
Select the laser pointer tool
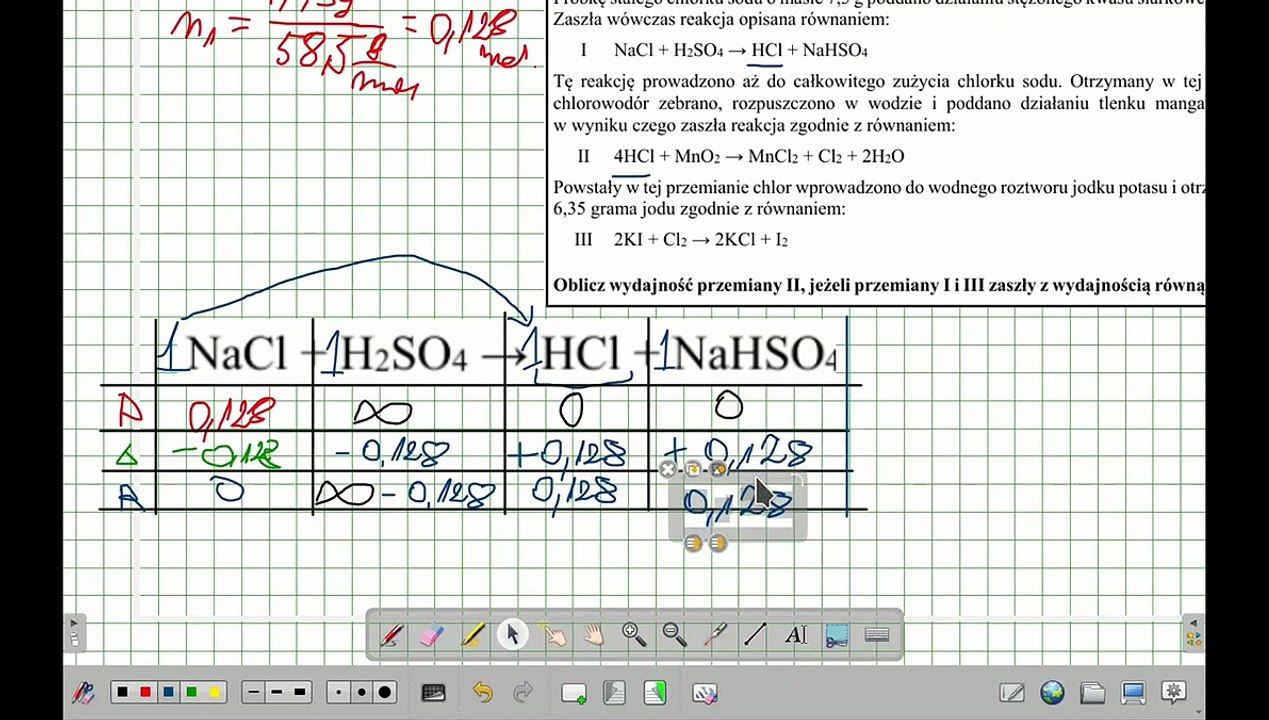click(x=715, y=635)
